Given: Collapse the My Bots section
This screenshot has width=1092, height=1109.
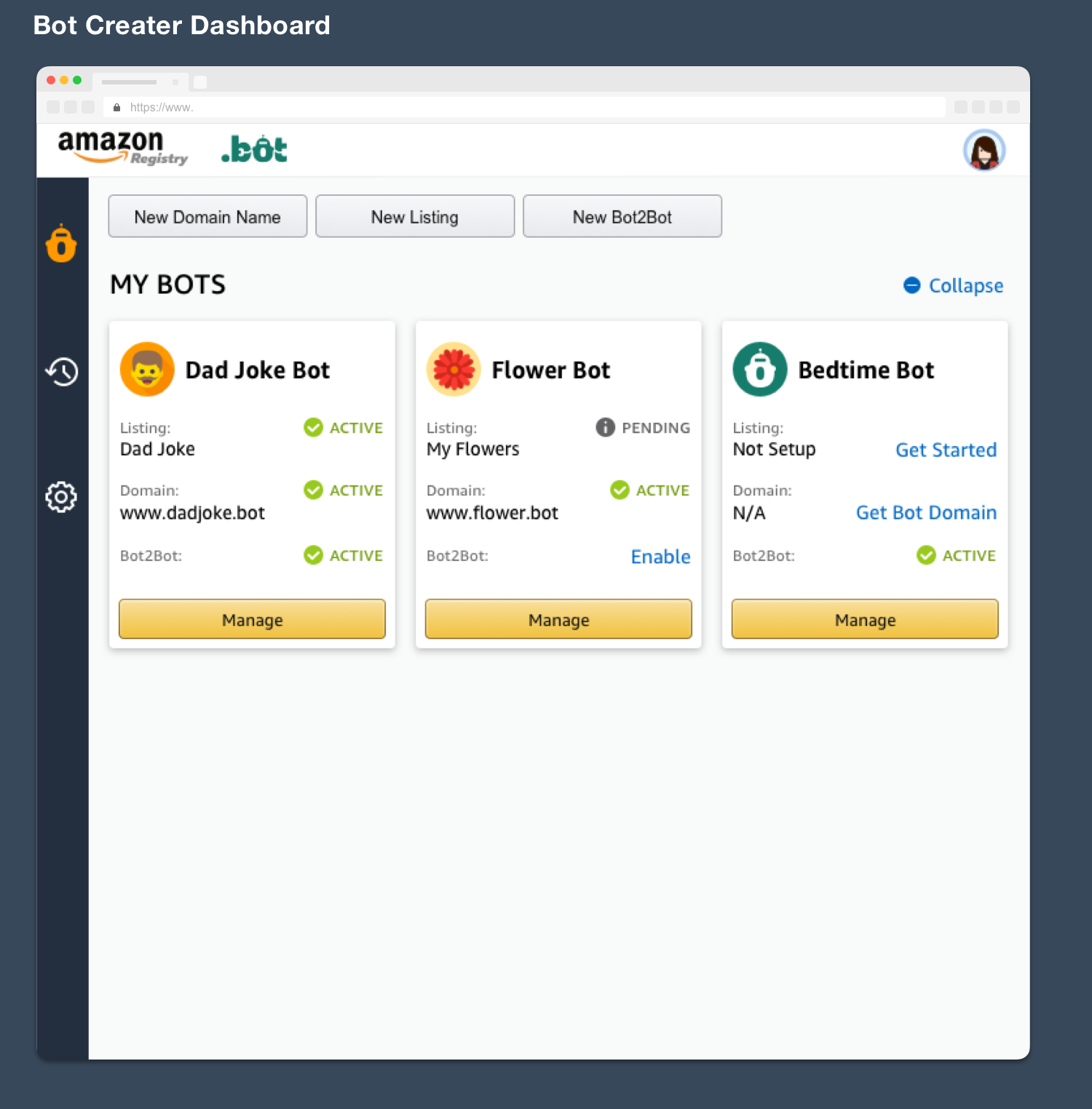Looking at the screenshot, I should 953,285.
